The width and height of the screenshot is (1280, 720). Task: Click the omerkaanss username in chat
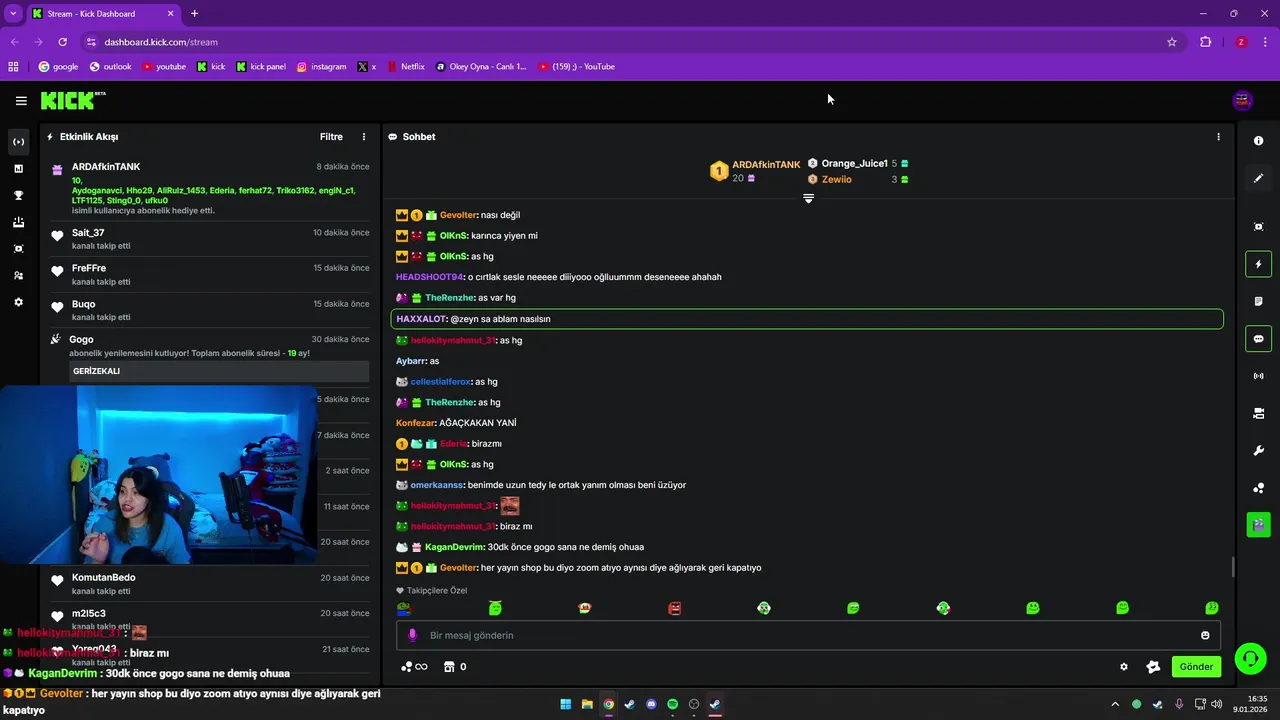(437, 485)
